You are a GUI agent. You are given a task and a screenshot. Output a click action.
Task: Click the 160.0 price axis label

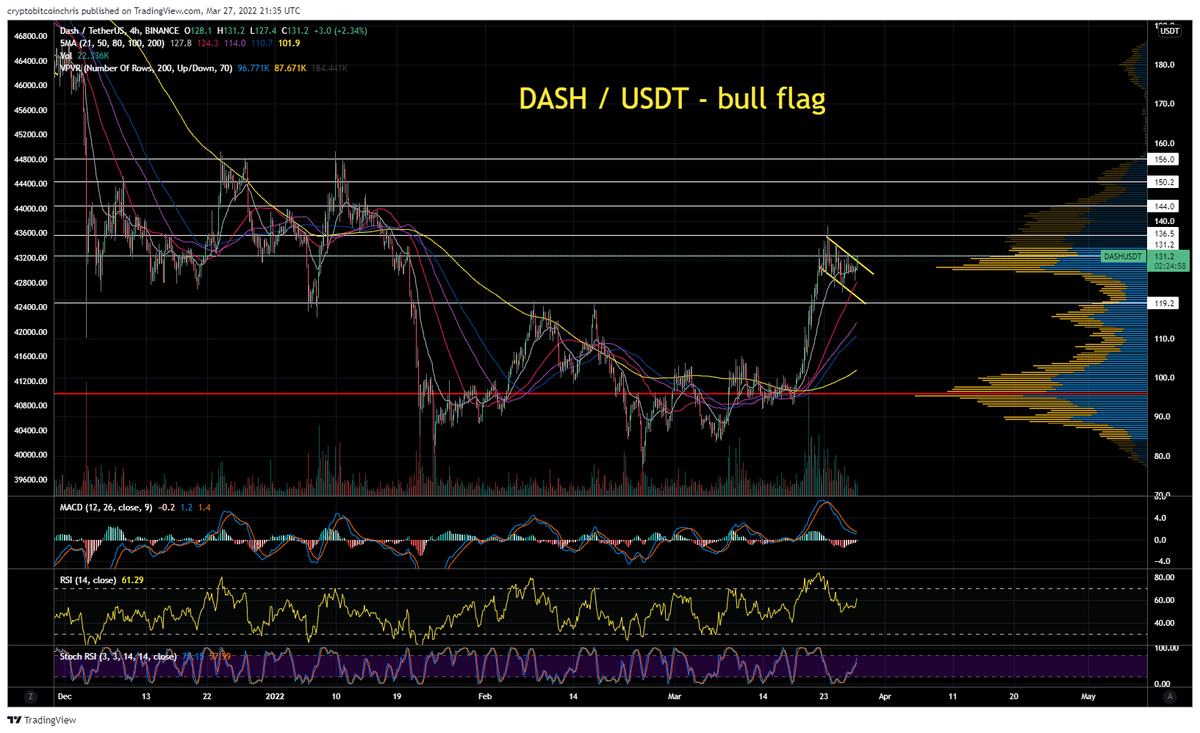[x=1164, y=143]
